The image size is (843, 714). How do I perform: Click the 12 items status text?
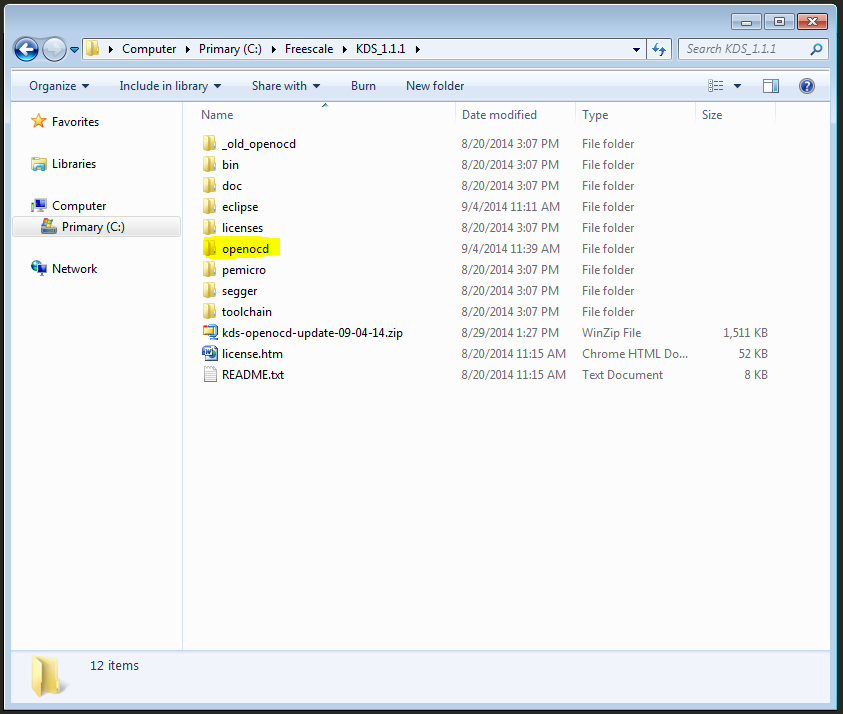coord(114,666)
